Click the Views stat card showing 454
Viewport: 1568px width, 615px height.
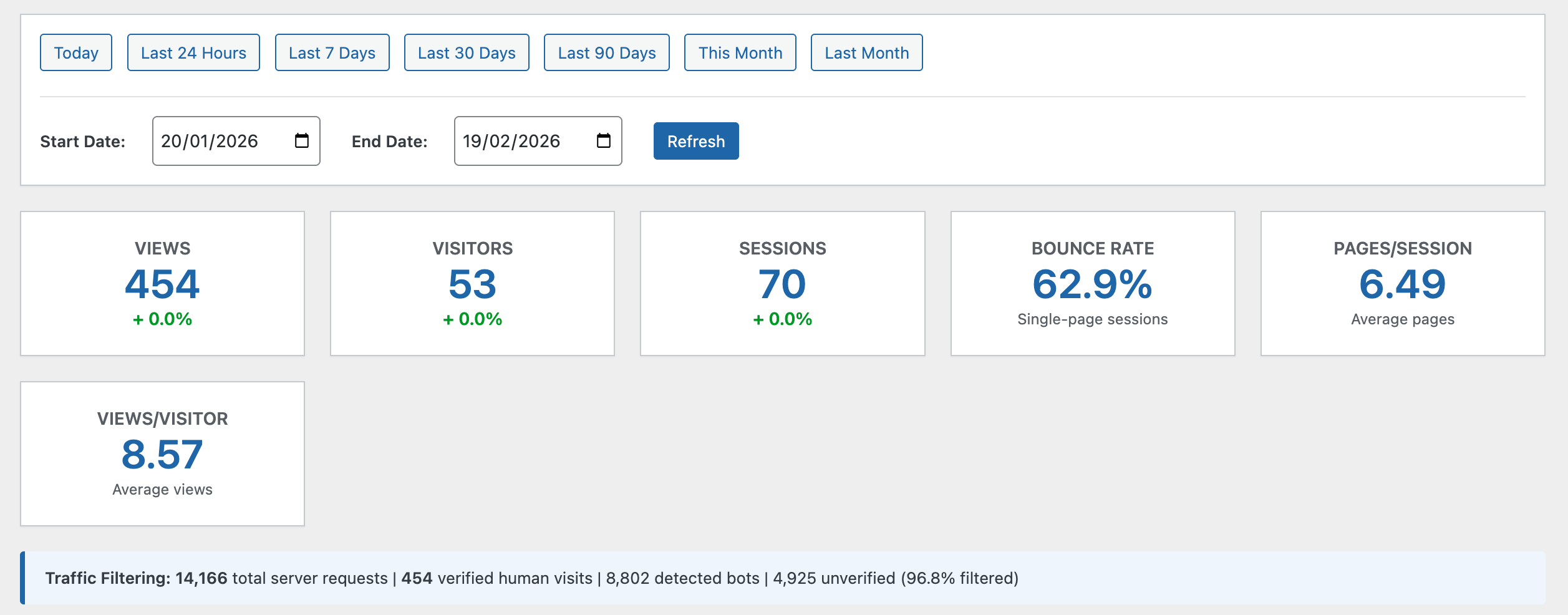tap(162, 284)
